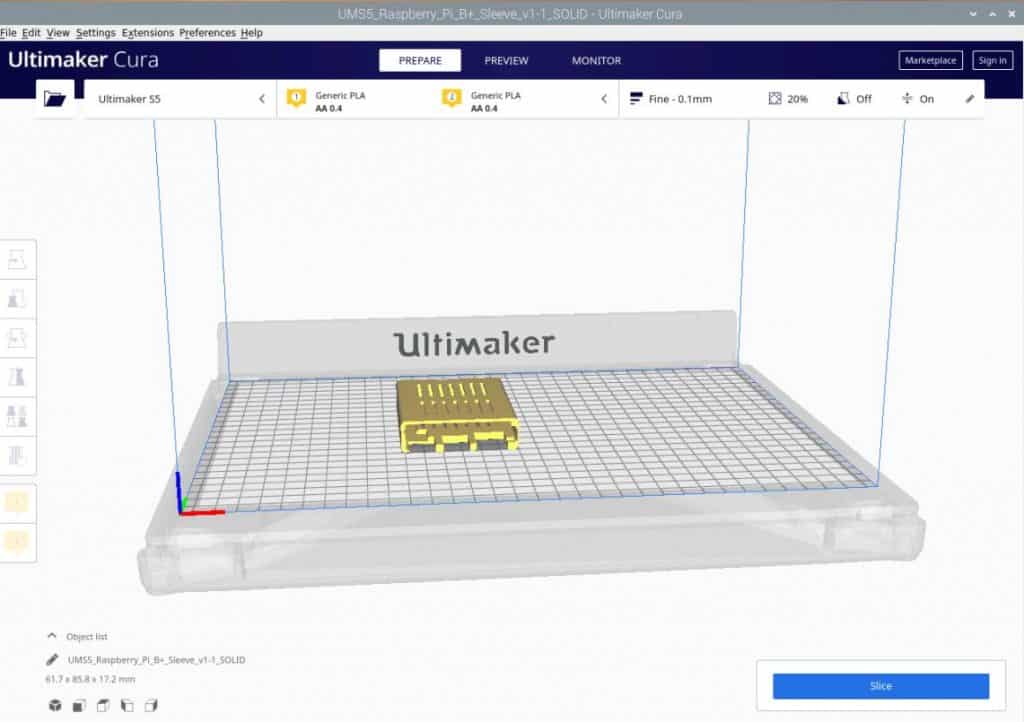Switch to the PREPARE stage tab
The image size is (1024, 722).
tap(420, 60)
